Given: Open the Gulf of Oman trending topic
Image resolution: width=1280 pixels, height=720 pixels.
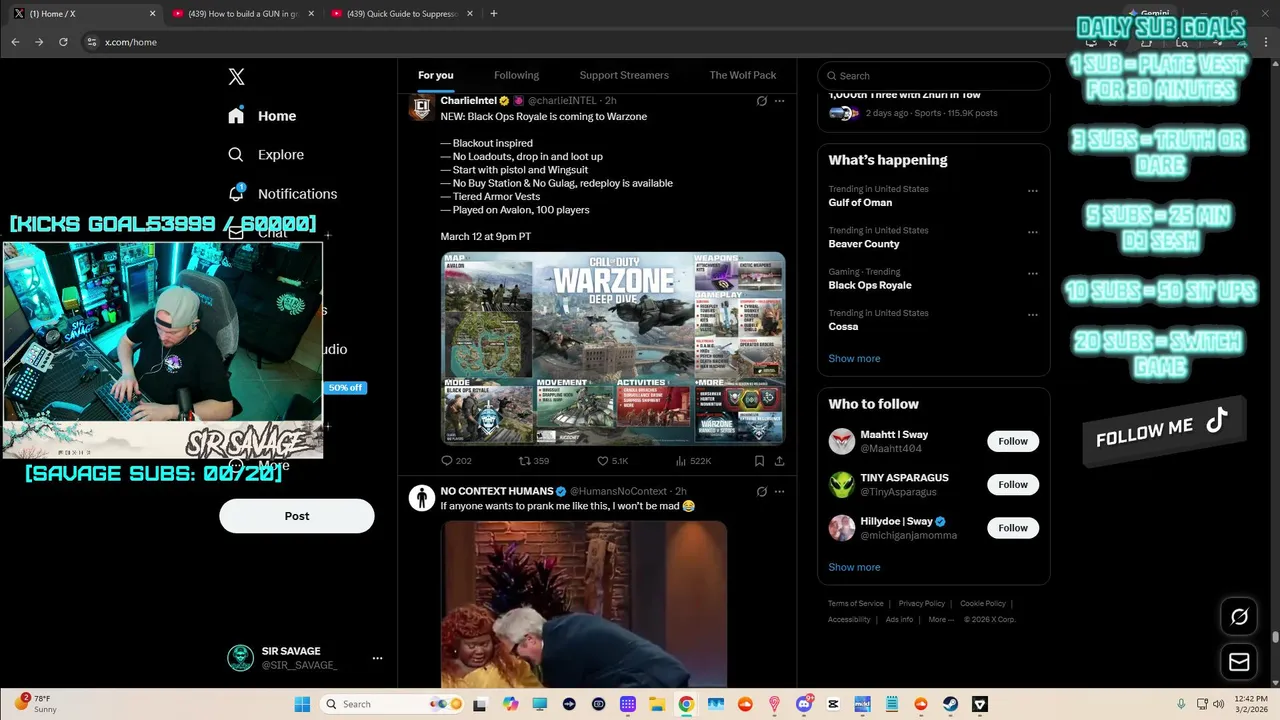Looking at the screenshot, I should click(x=860, y=202).
